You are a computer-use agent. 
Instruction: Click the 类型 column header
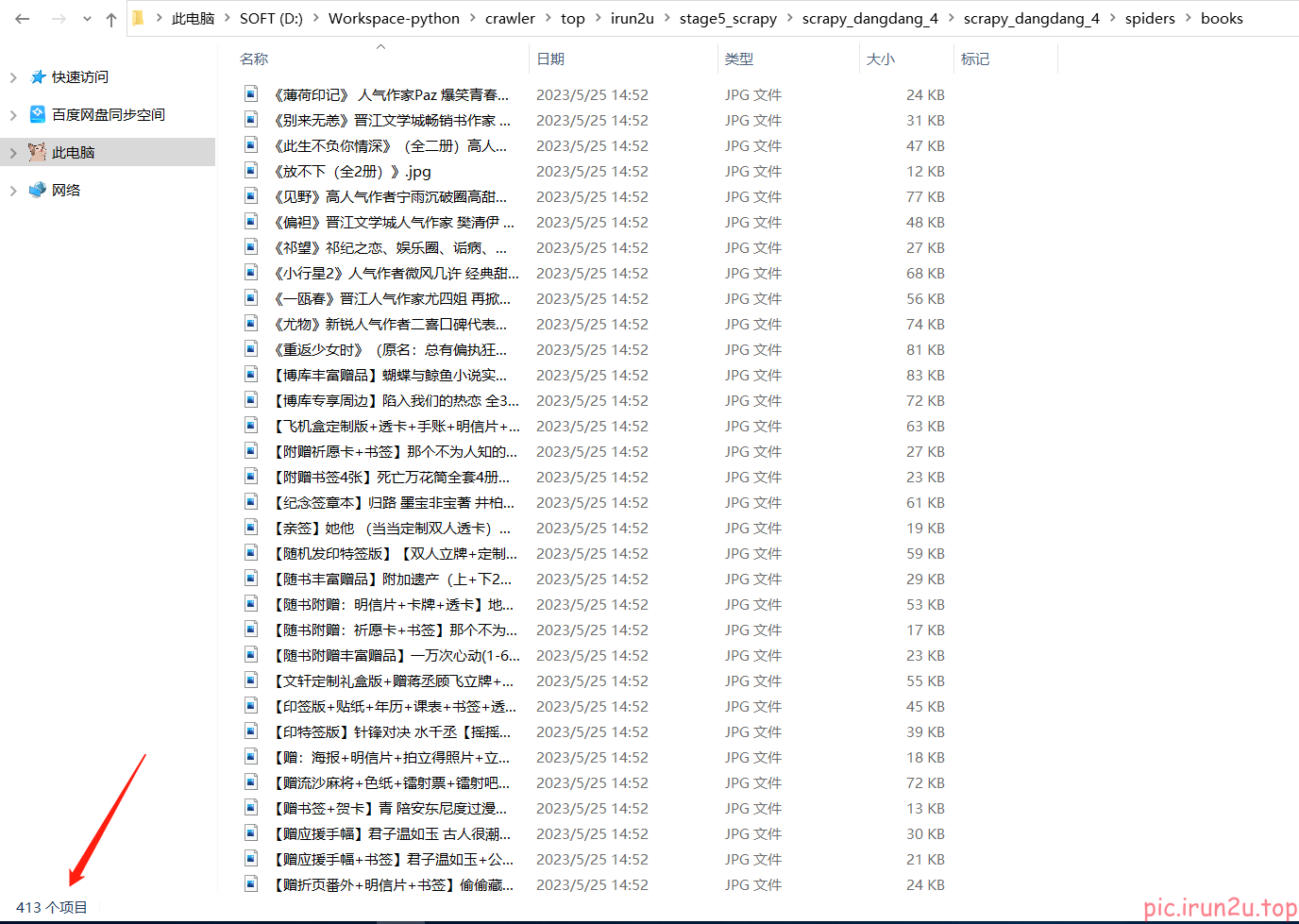tap(738, 59)
